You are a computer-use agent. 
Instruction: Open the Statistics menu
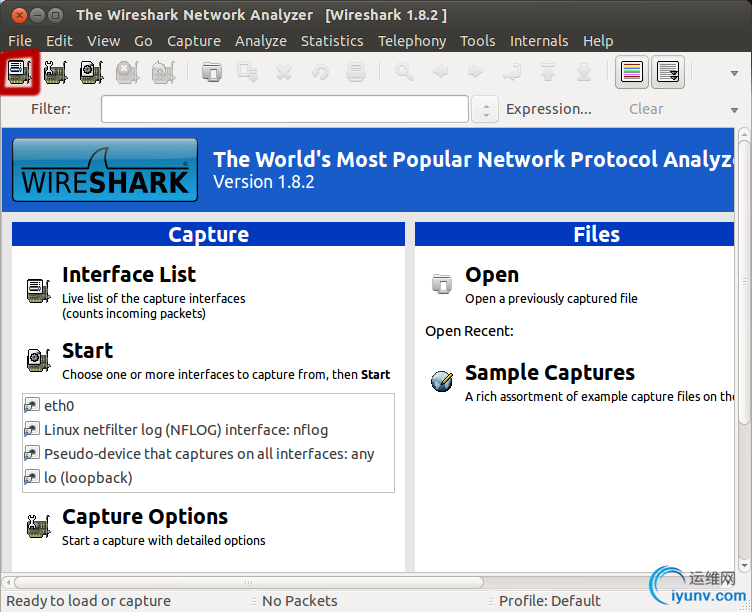(332, 41)
